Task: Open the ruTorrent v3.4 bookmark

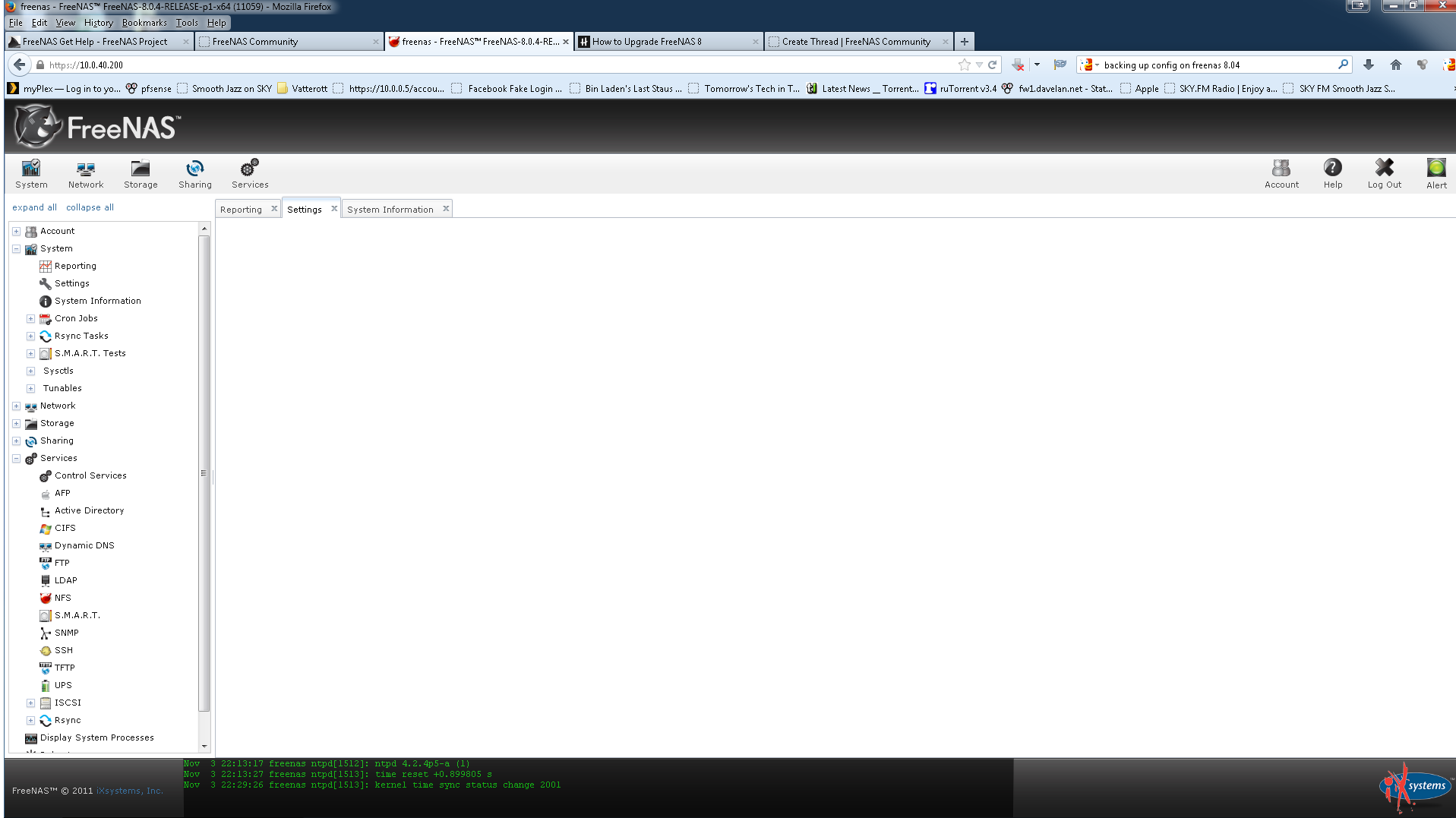Action: (x=961, y=89)
